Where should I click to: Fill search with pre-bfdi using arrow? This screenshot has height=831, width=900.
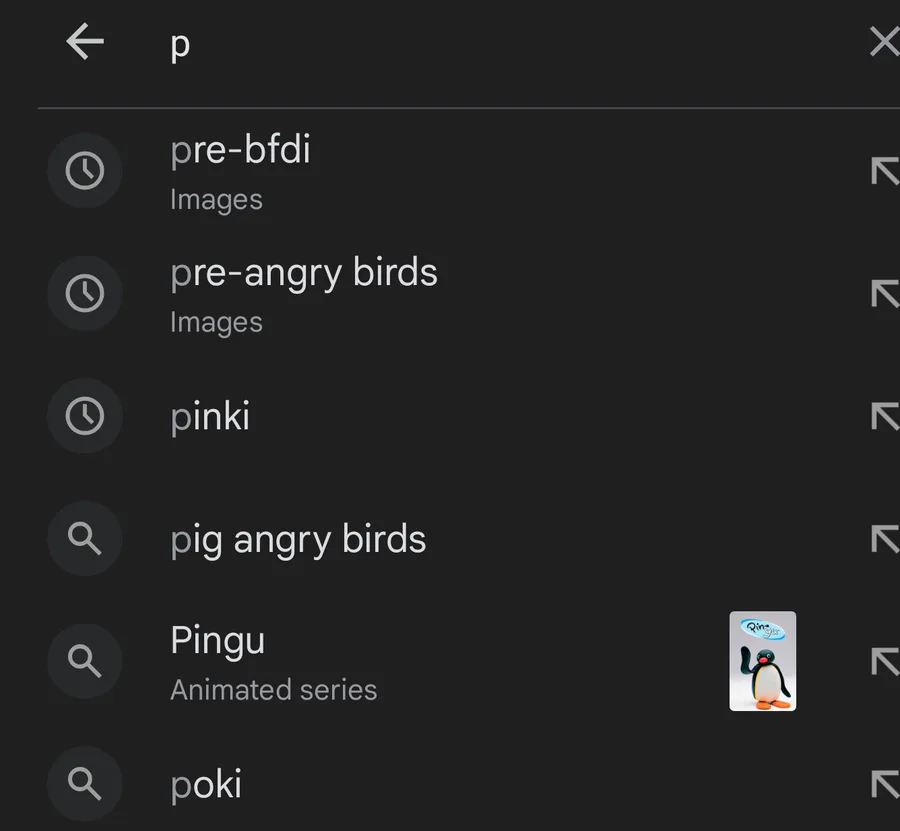tap(885, 170)
